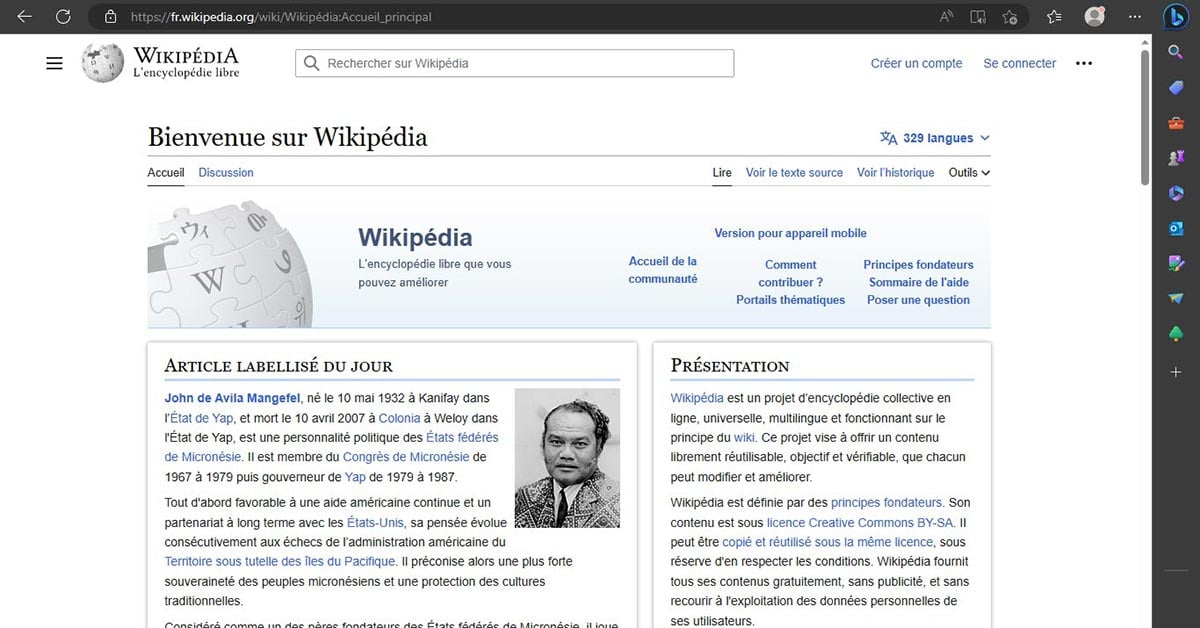
Task: Open the sidebar Search panel
Action: point(1176,51)
